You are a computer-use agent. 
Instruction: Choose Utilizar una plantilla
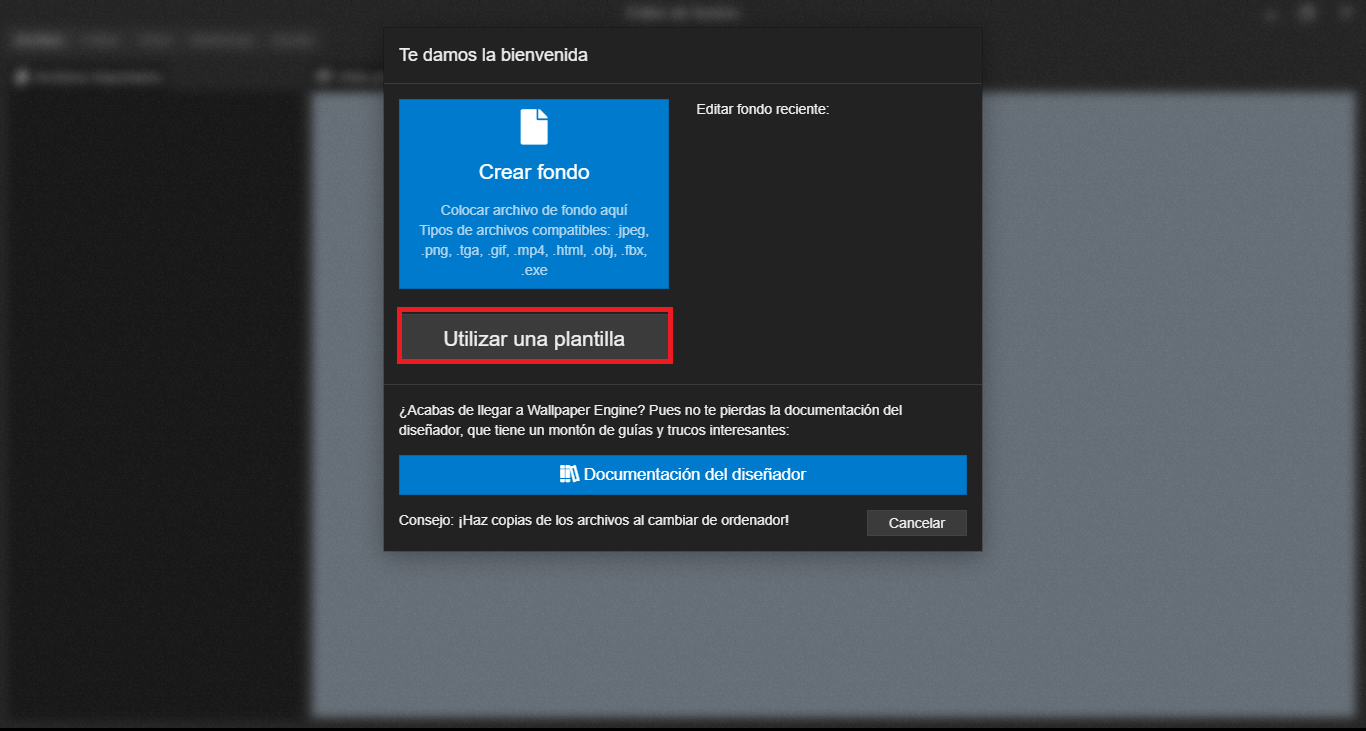point(534,338)
